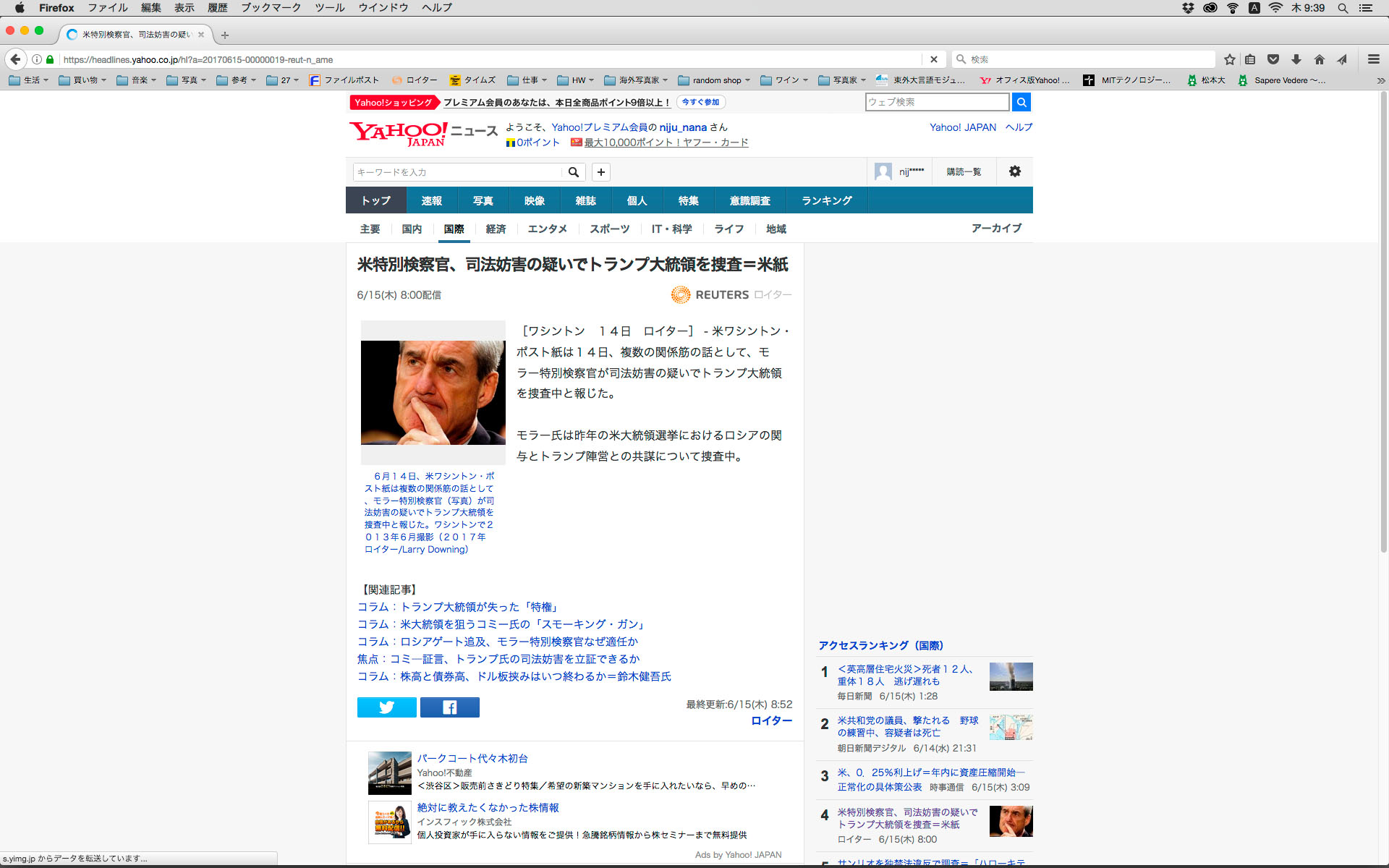1389x868 pixels.
Task: Go to the Firefox home page icon
Action: click(x=1319, y=59)
